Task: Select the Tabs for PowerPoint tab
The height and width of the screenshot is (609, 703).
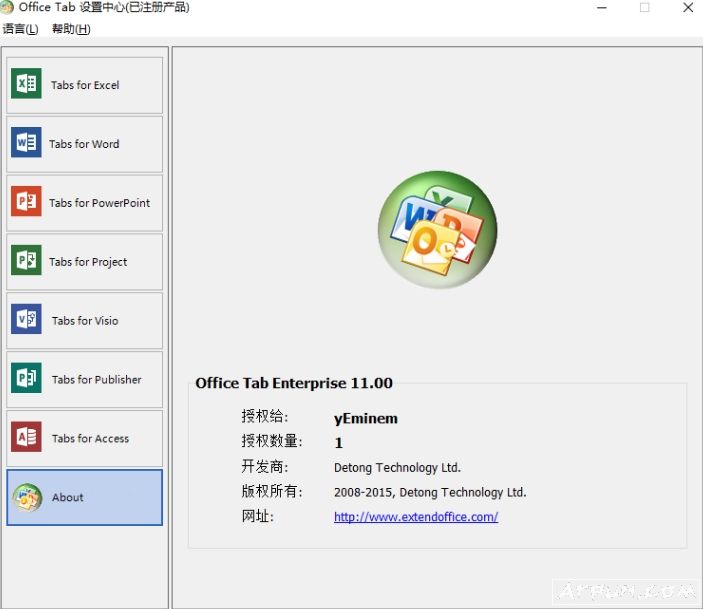Action: 85,203
